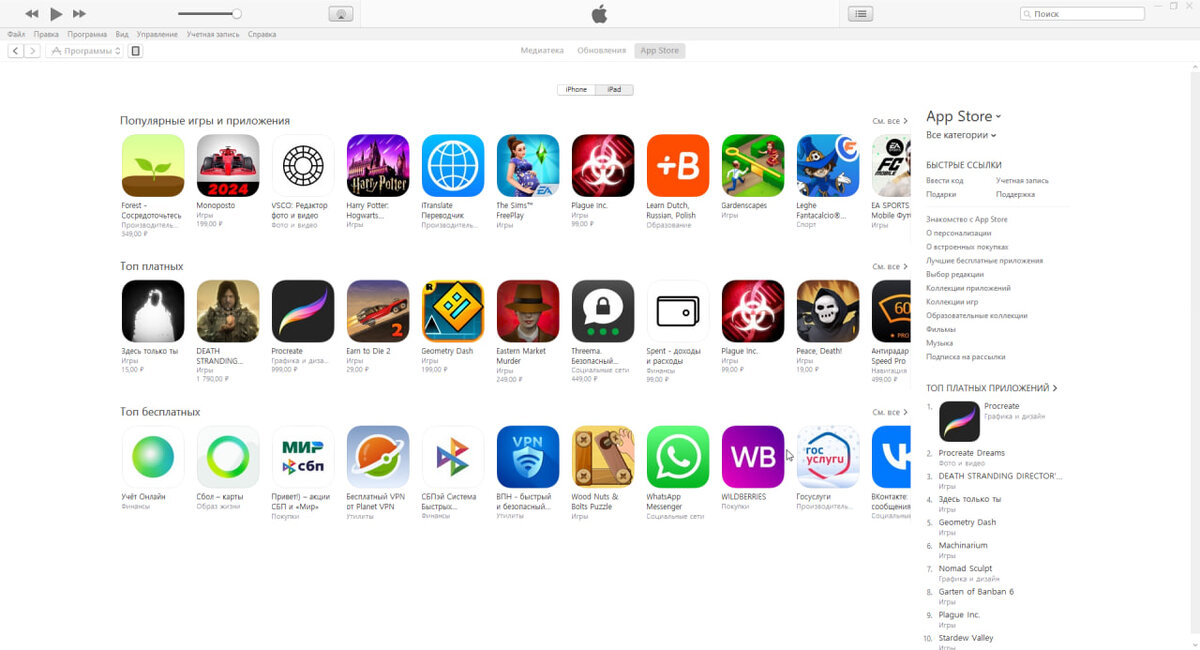Click the Forest app icon

153,166
